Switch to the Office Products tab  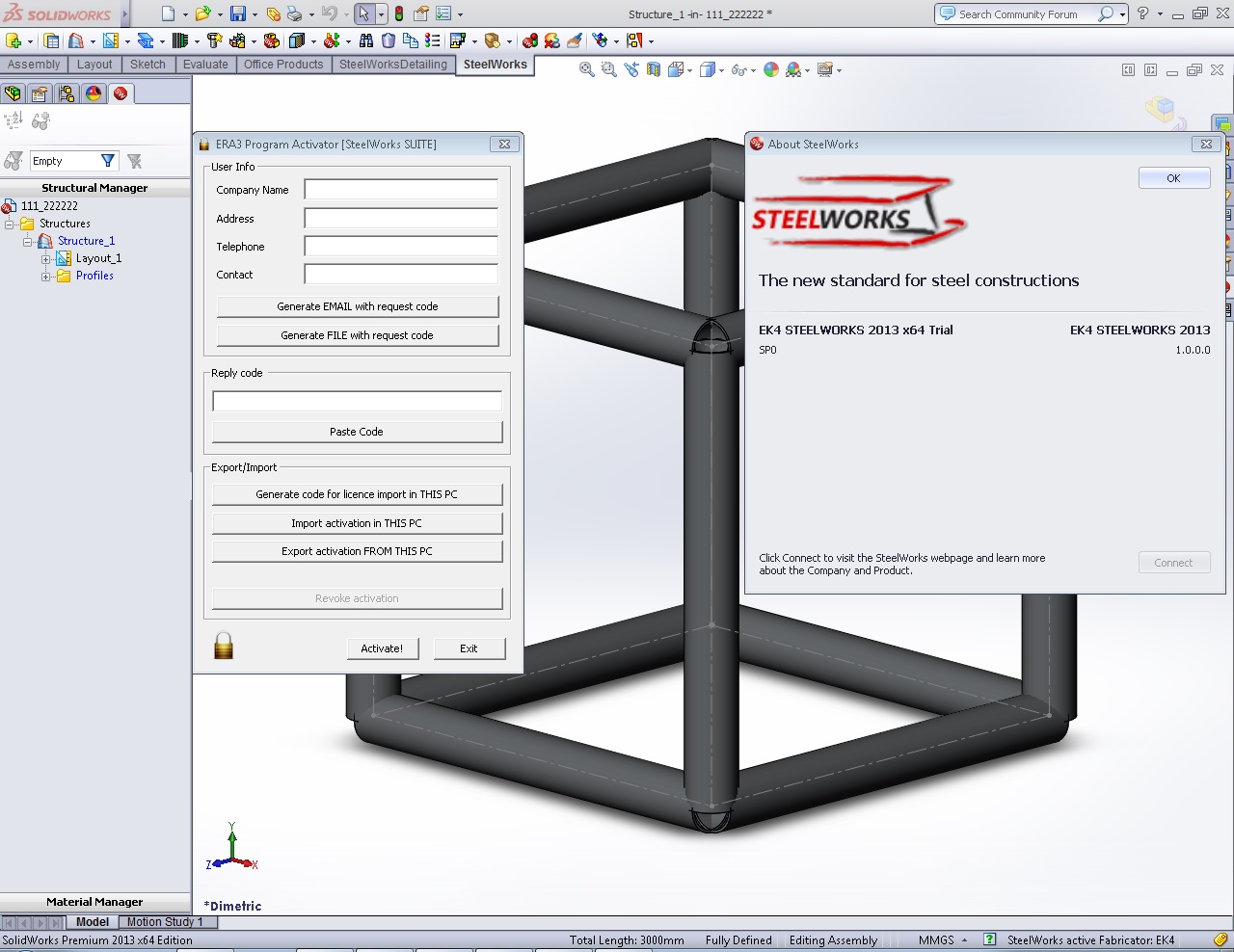[283, 65]
